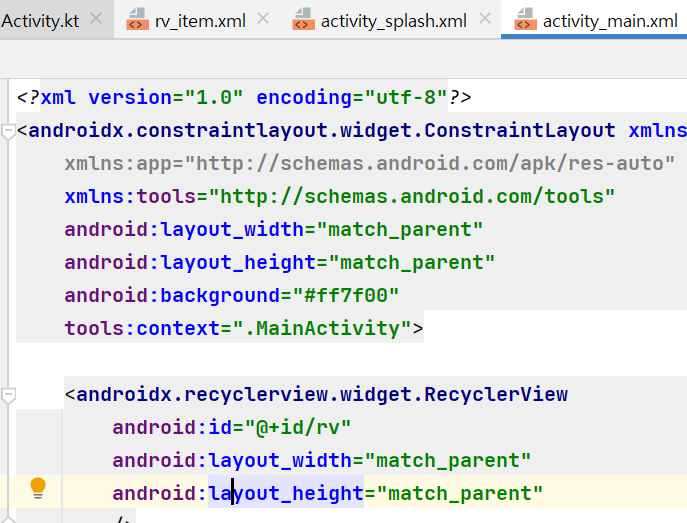
Task: Click the androidx.recyclerview.widget.RecyclerView tag name
Action: [x=322, y=394]
